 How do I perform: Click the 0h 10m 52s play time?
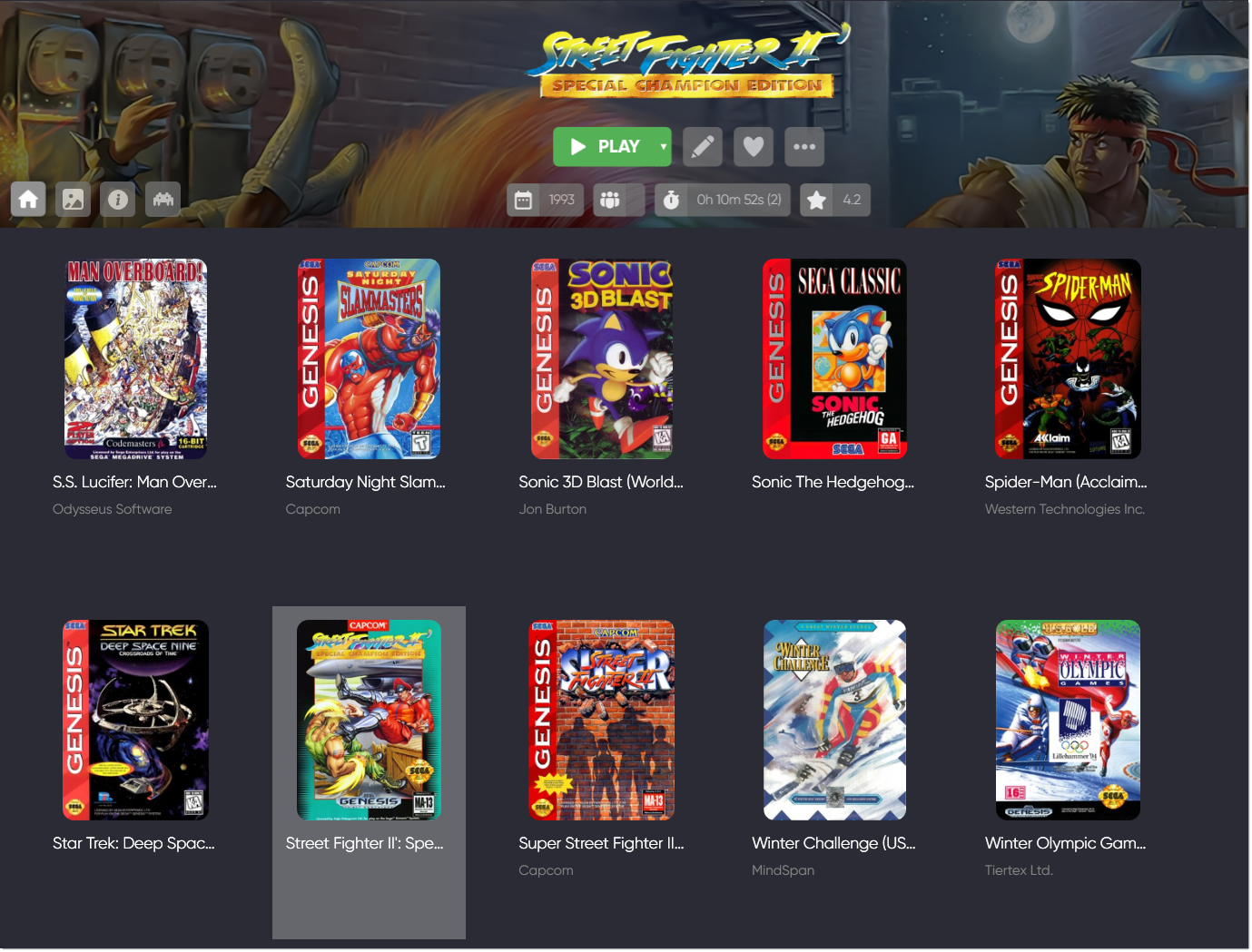click(x=739, y=200)
